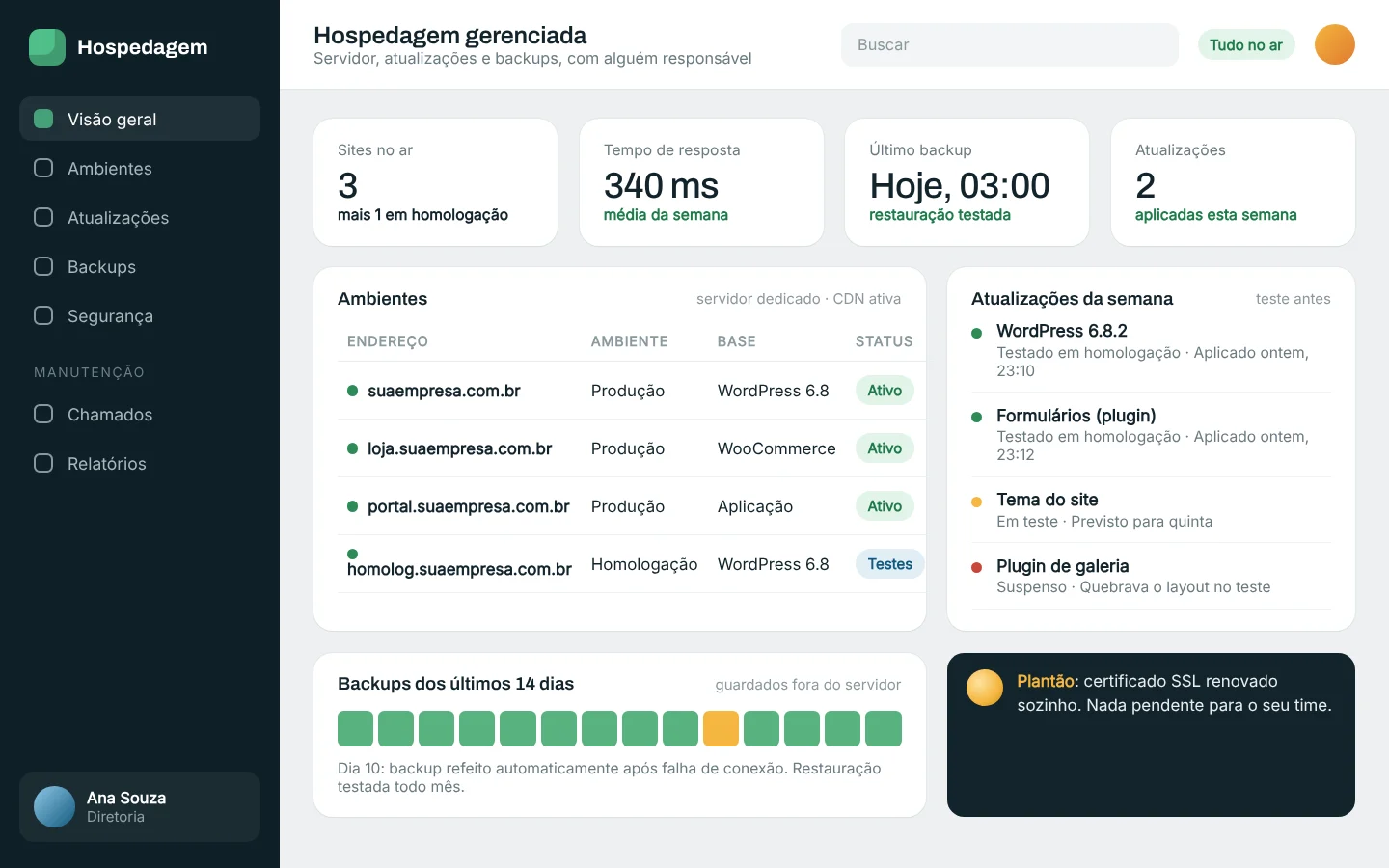The height and width of the screenshot is (868, 1389).
Task: Open the loja.suaempresa.com.br address
Action: point(459,448)
